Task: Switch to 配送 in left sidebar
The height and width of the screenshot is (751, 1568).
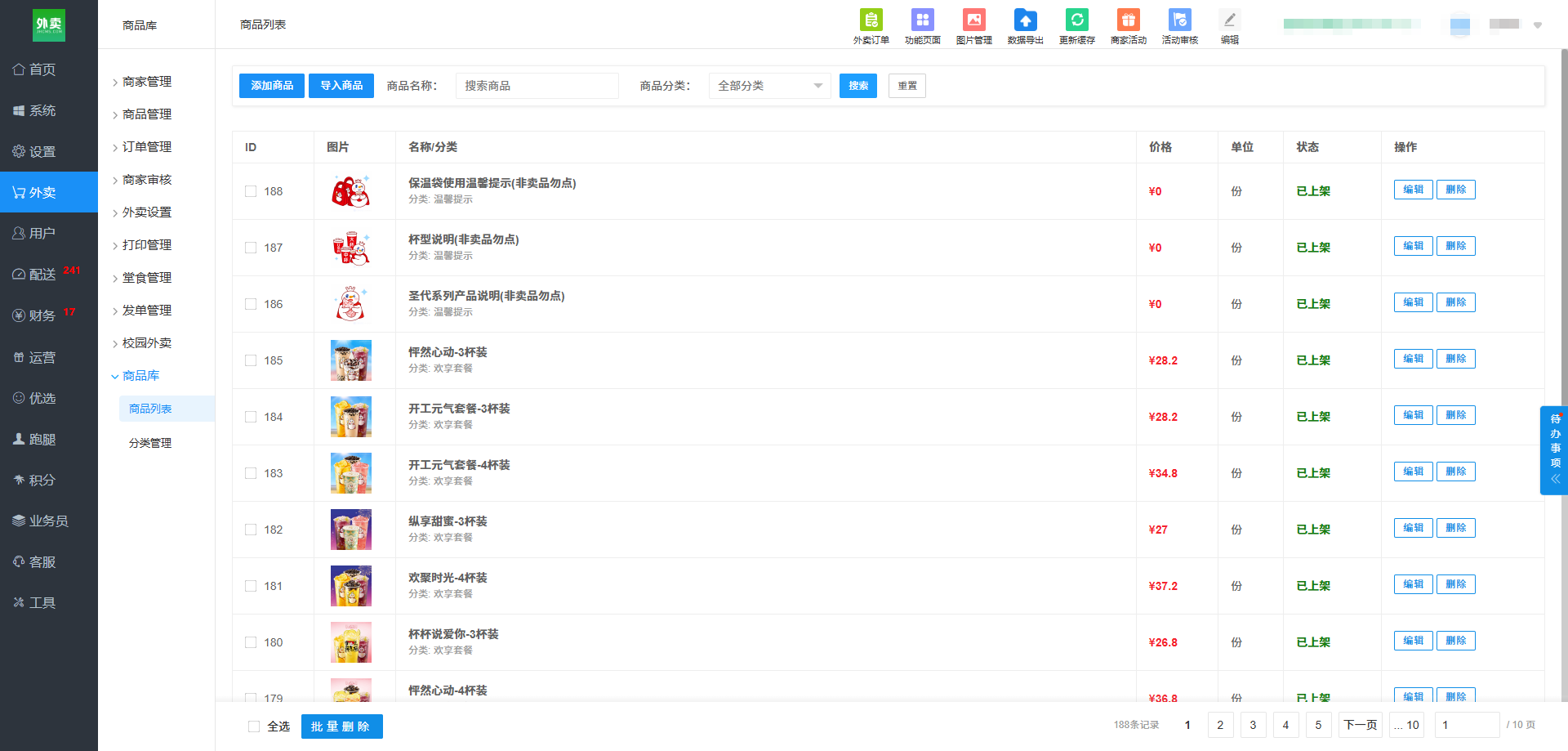Action: 42,275
